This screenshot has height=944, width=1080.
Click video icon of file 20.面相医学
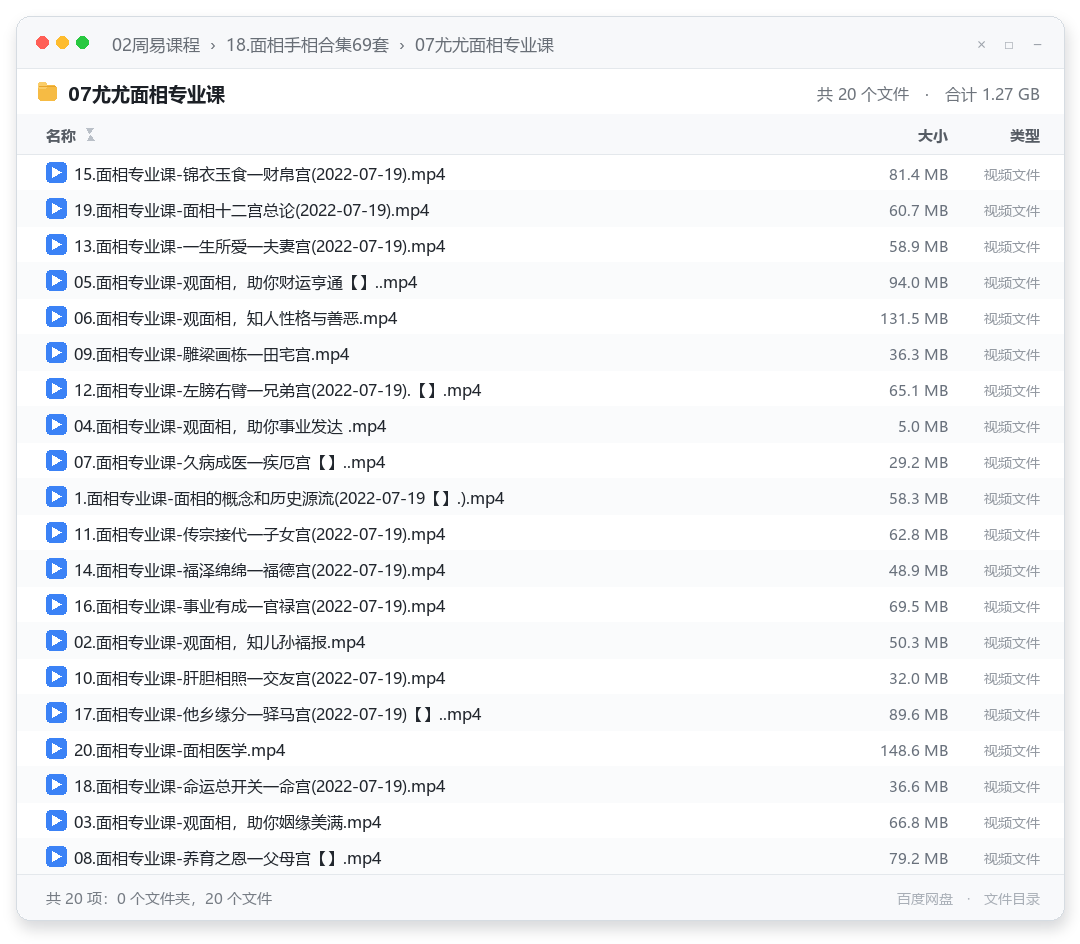[x=56, y=748]
